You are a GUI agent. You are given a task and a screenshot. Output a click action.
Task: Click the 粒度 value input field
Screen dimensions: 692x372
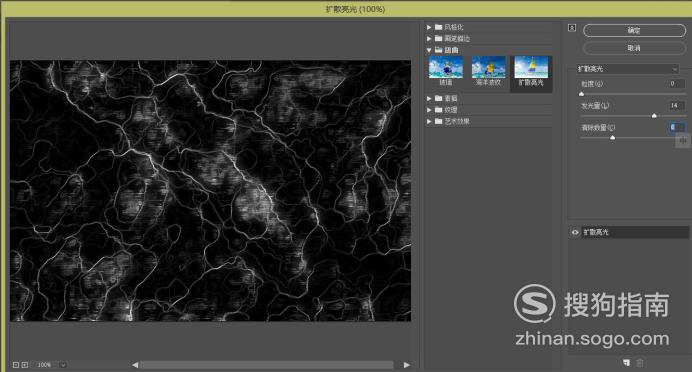pos(677,83)
